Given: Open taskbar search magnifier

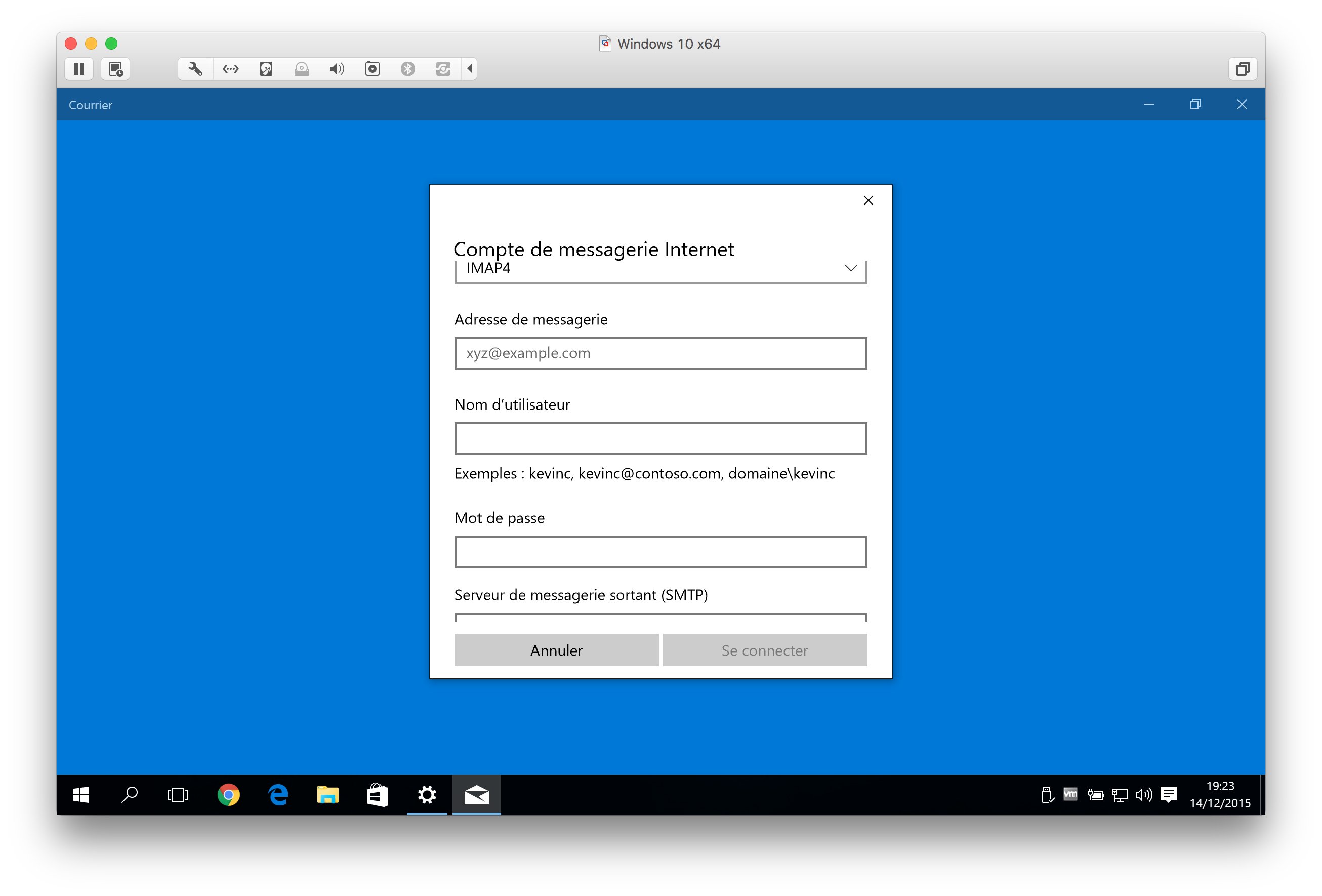Looking at the screenshot, I should click(x=130, y=795).
